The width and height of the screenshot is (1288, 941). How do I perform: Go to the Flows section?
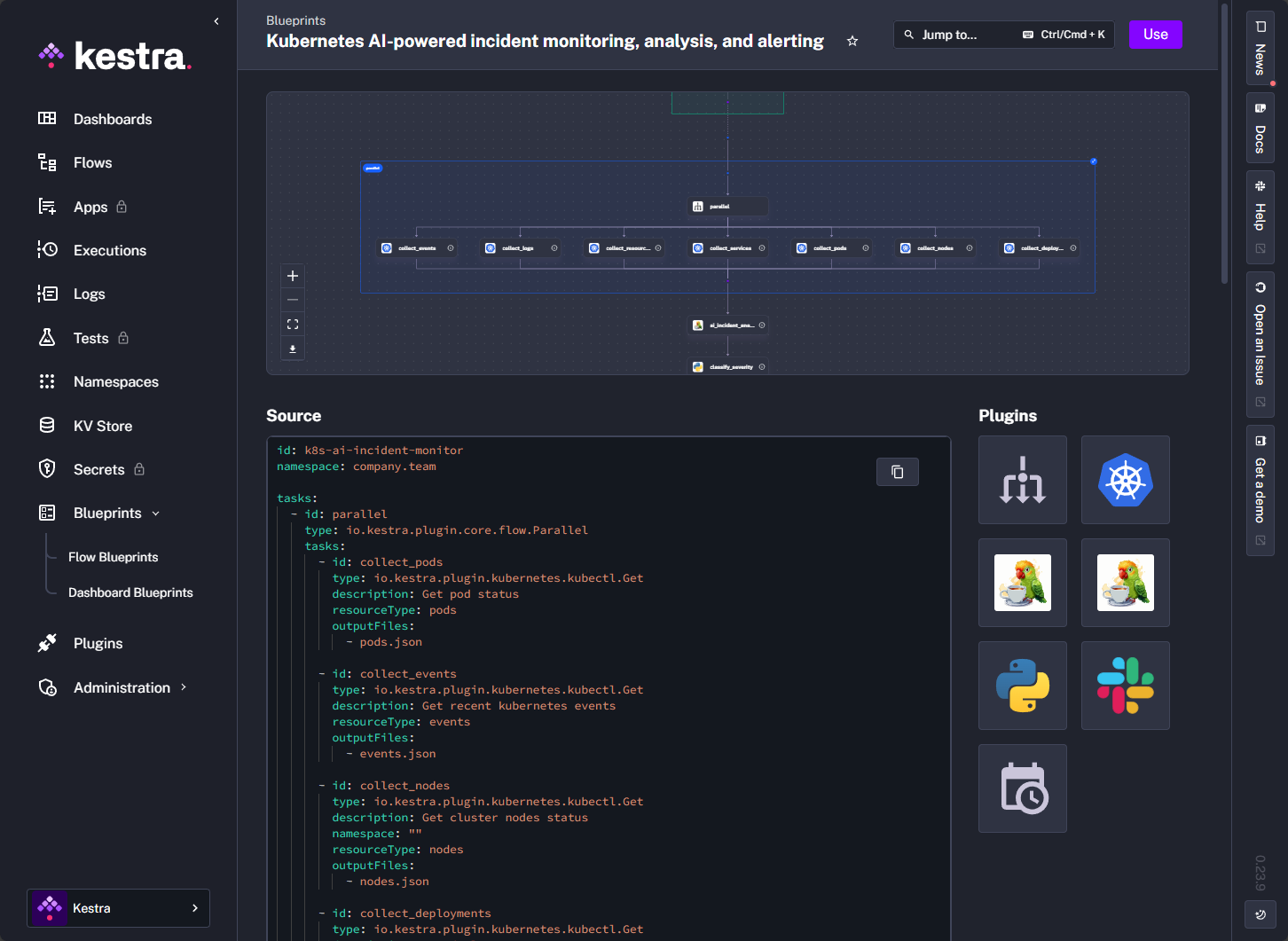click(92, 162)
